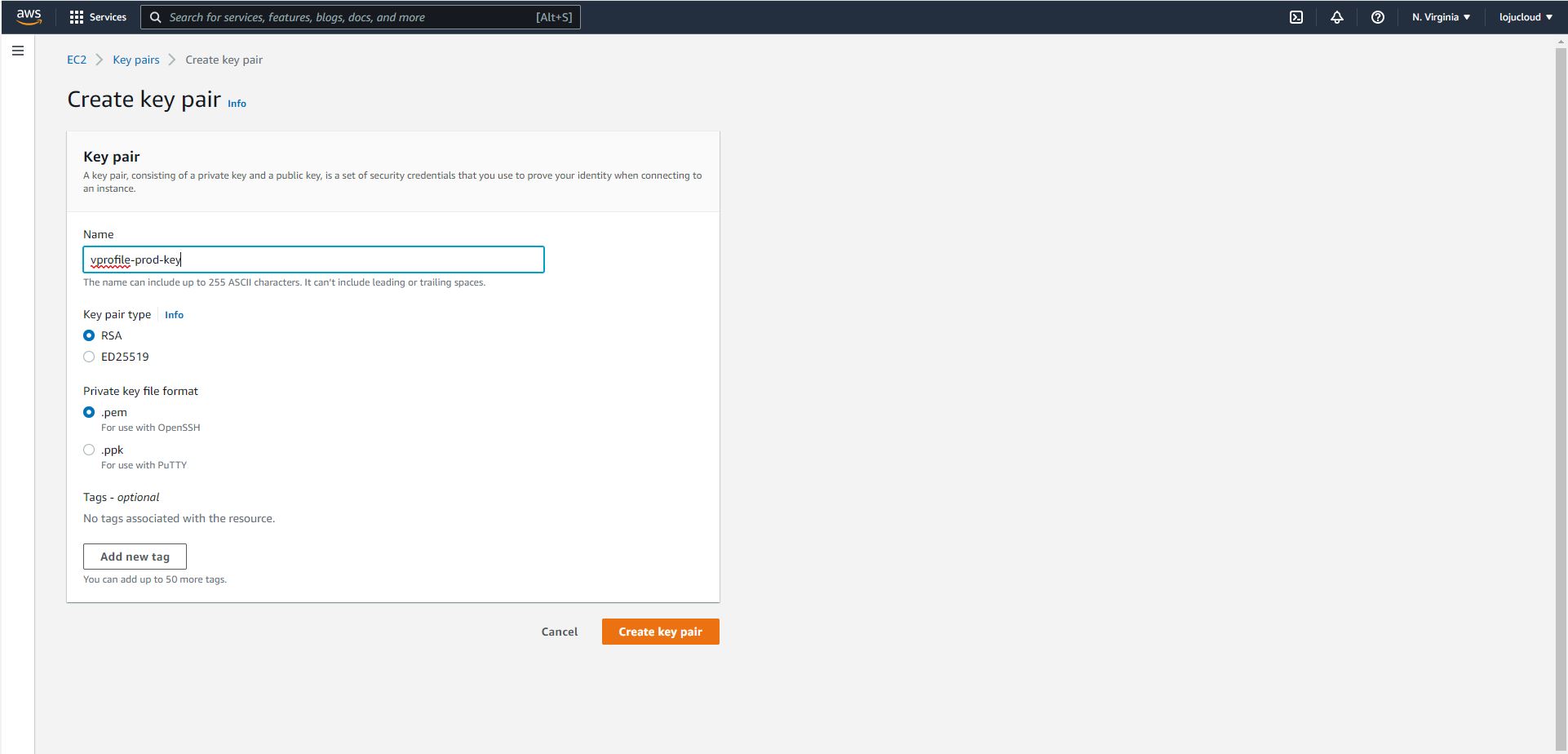Go to Key pairs breadcrumb link

136,60
